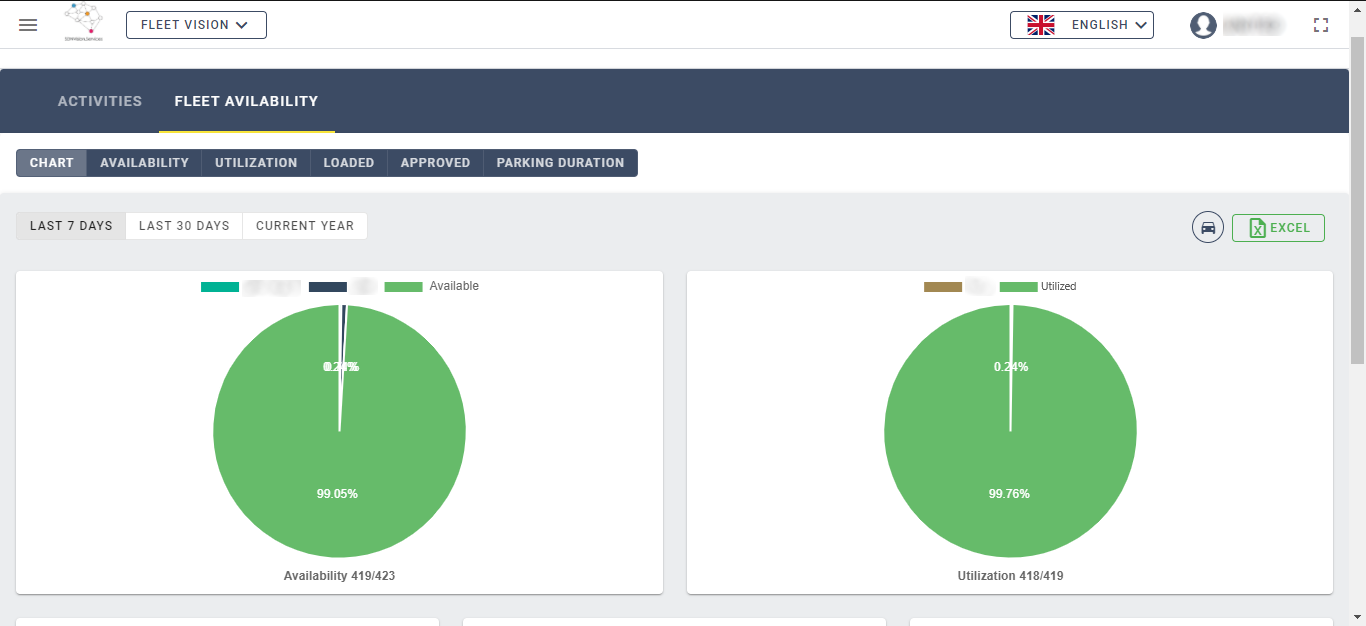Click the UK flag language icon
This screenshot has height=626, width=1366.
(x=1041, y=25)
